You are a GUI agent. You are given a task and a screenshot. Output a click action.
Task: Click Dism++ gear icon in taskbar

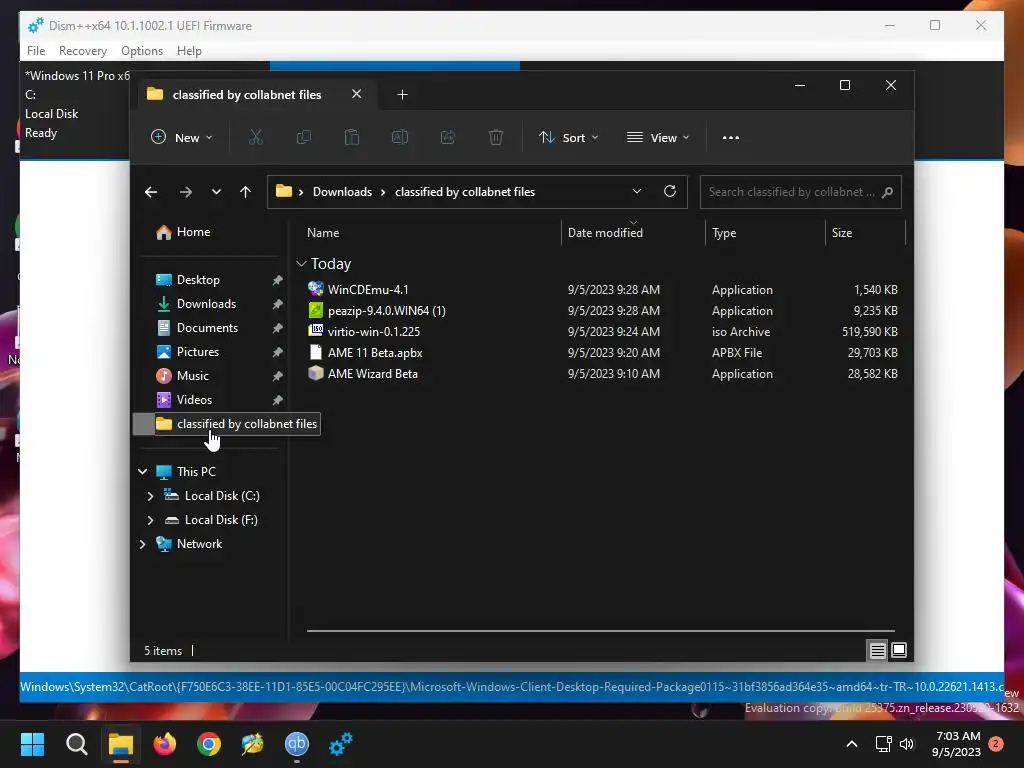point(340,744)
